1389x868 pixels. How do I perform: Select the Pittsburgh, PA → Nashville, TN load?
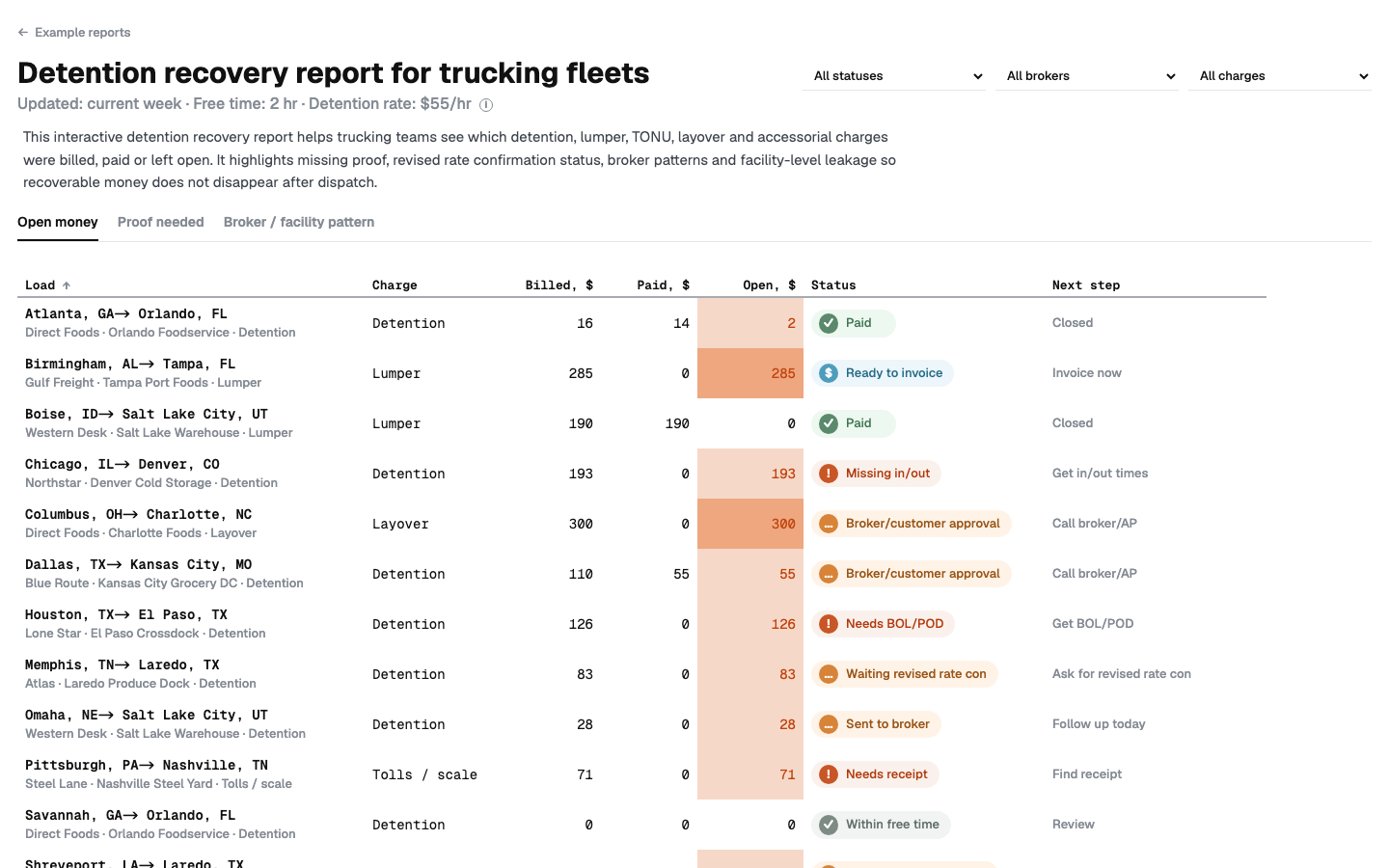[x=147, y=766]
